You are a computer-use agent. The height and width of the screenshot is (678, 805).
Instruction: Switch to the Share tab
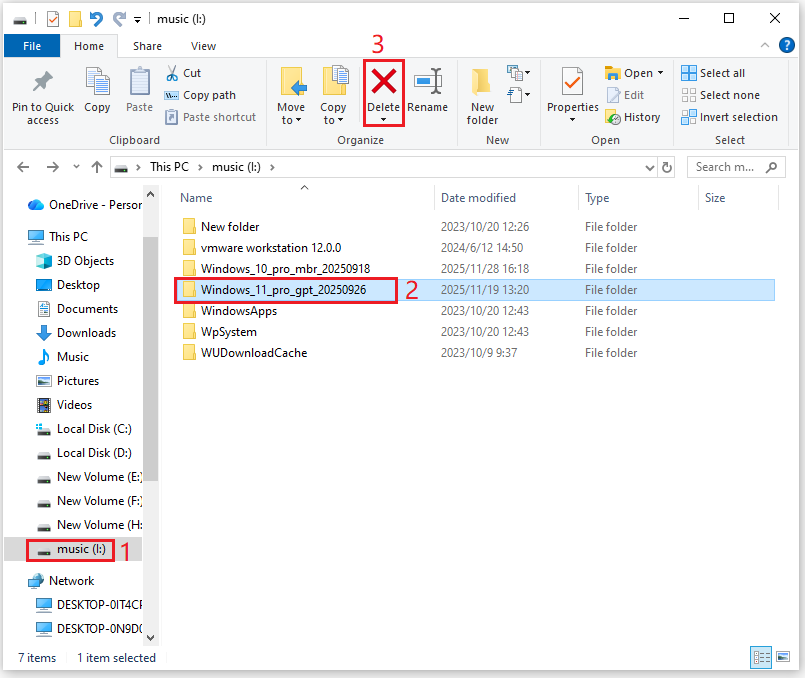(147, 45)
